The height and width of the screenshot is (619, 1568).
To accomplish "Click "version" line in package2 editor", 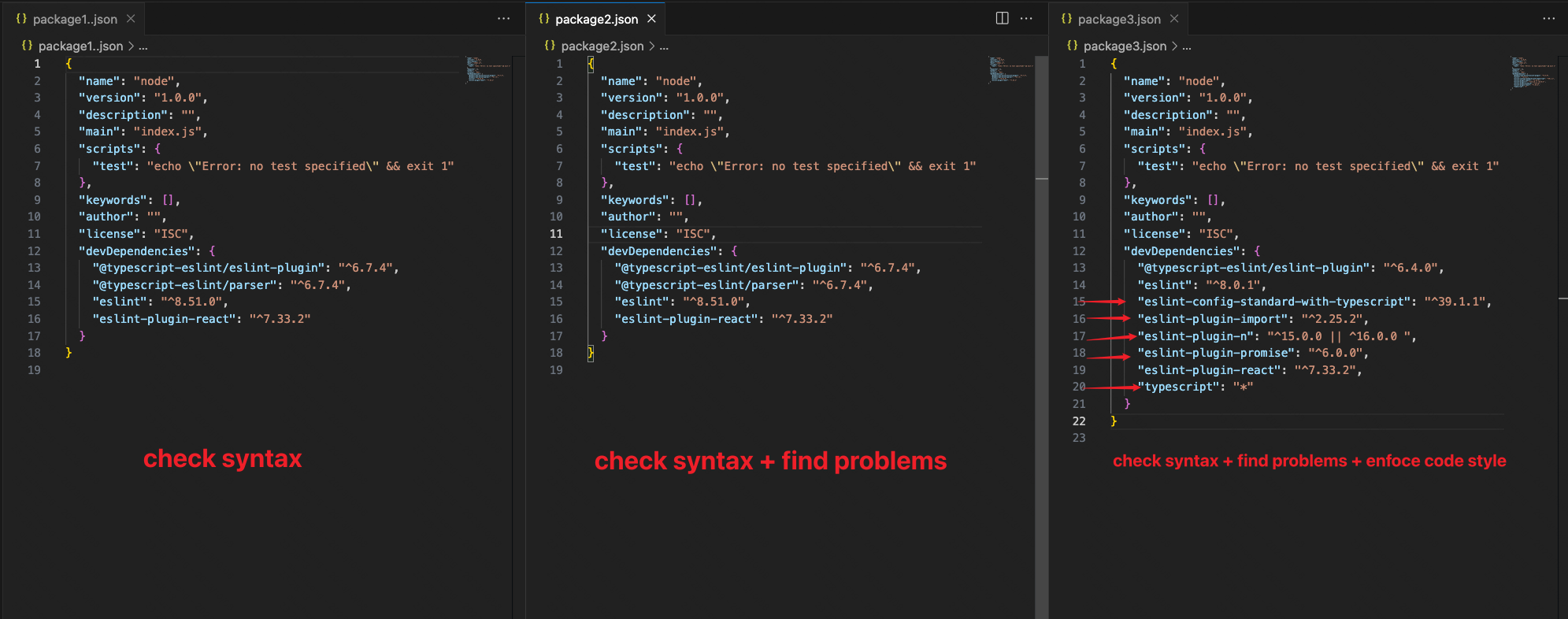I will coord(665,98).
